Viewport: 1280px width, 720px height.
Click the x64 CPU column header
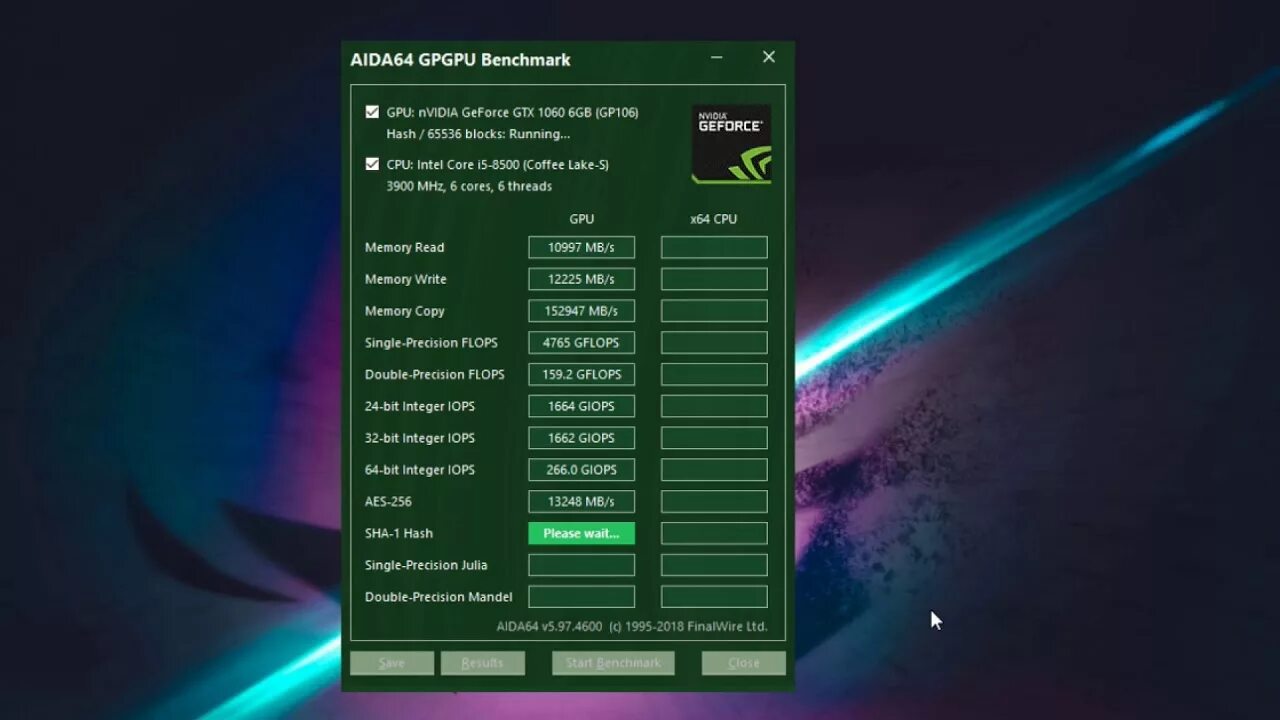[x=713, y=219]
